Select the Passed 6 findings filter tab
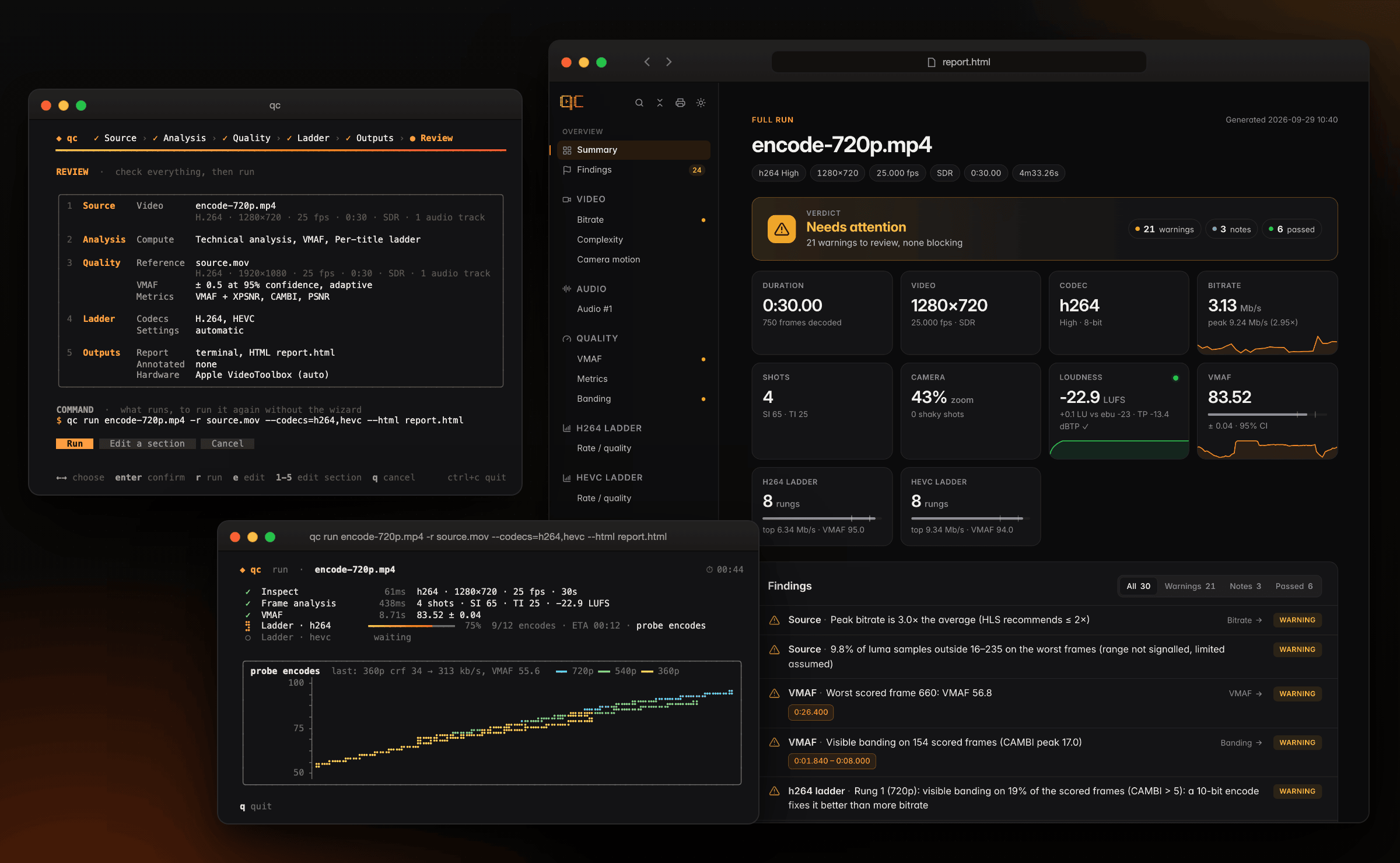Screen dimensions: 1400x863 1294,586
